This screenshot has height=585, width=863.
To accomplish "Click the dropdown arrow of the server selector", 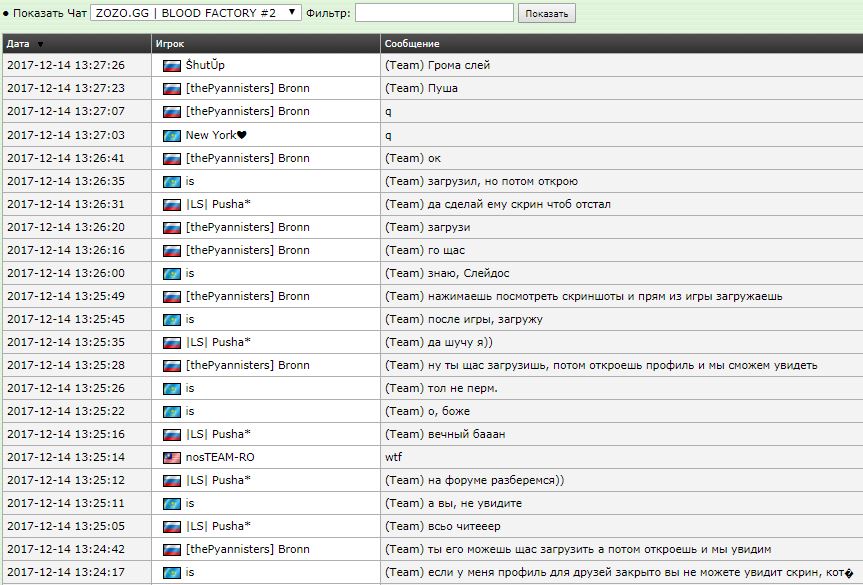I will click(291, 13).
